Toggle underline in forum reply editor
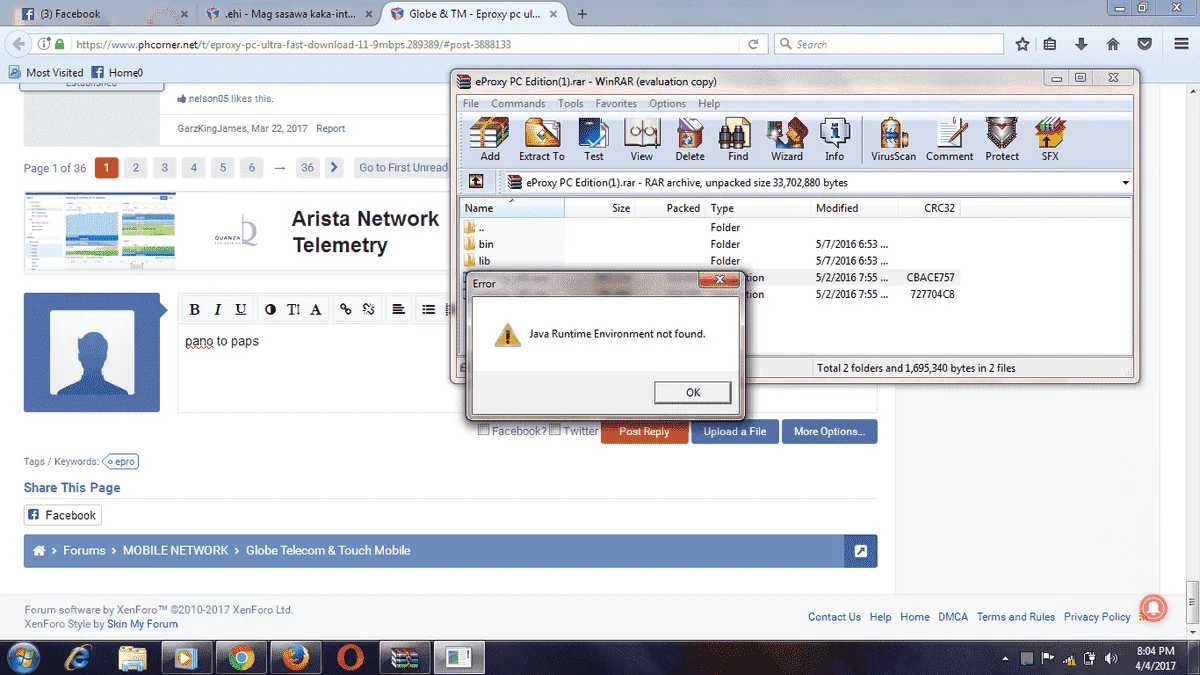The height and width of the screenshot is (675, 1200). pyautogui.click(x=241, y=310)
